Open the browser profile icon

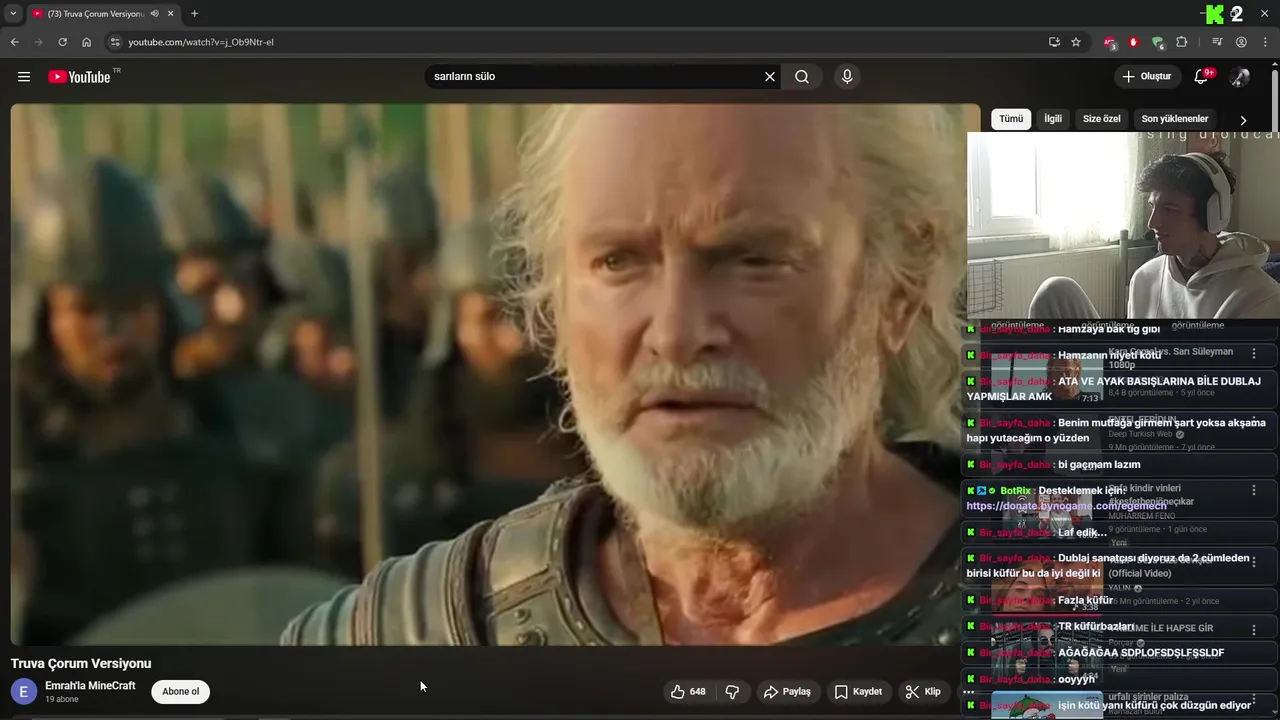[x=1241, y=42]
